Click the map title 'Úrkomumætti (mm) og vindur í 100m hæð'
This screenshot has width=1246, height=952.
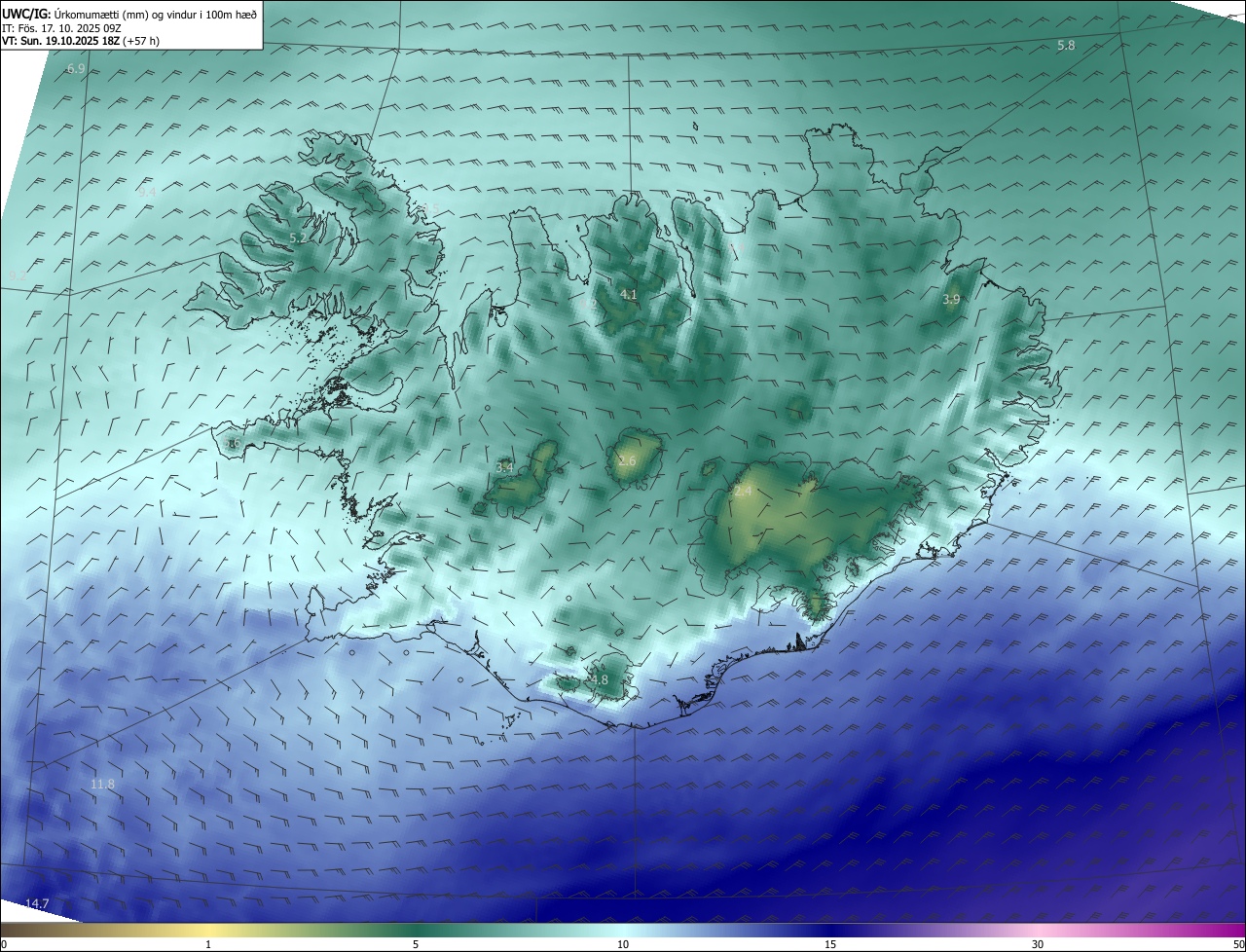[x=156, y=14]
